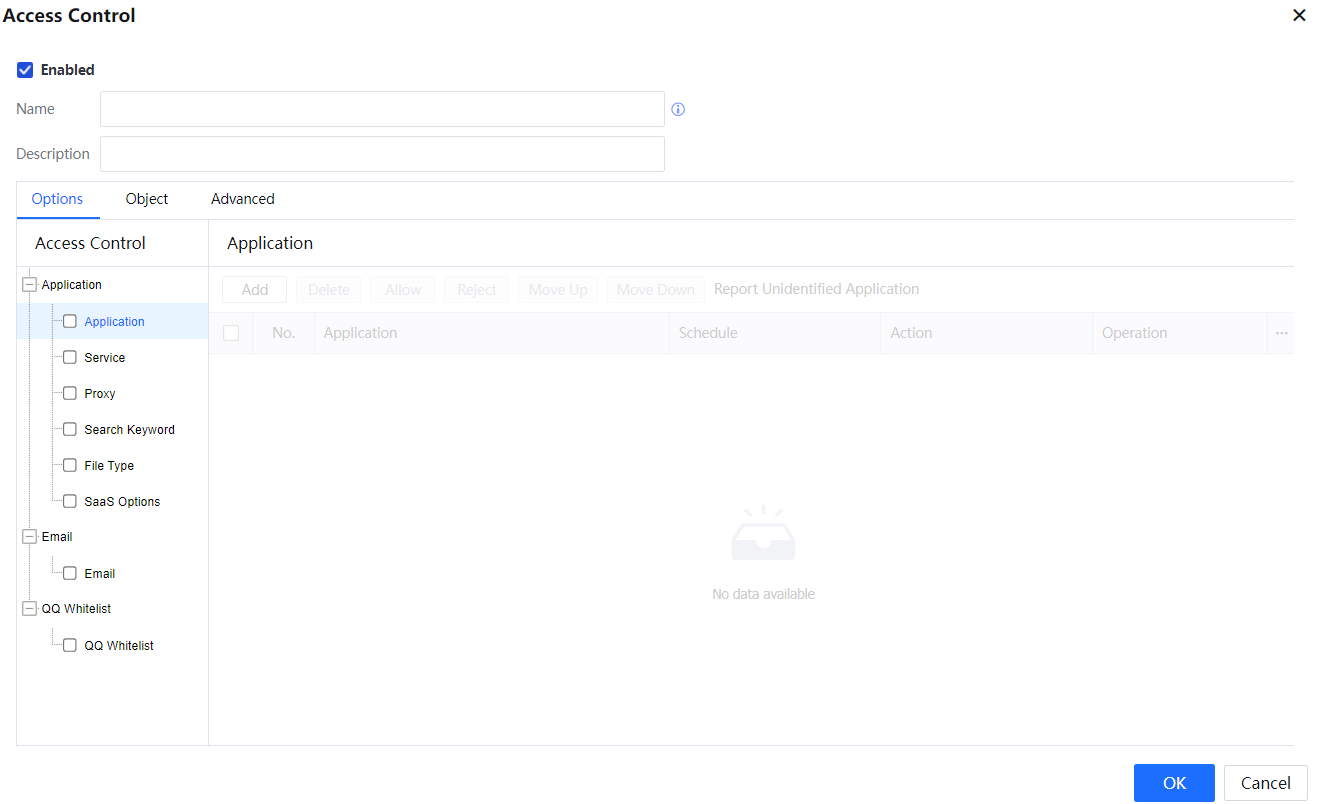This screenshot has height=804, width=1320.
Task: Click the Cancel button
Action: (x=1265, y=783)
